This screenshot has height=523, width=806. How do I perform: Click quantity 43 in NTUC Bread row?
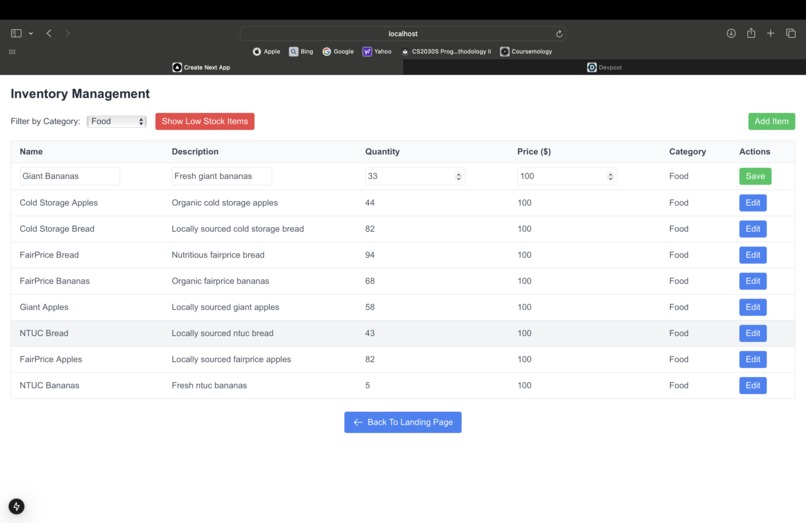[x=370, y=333]
